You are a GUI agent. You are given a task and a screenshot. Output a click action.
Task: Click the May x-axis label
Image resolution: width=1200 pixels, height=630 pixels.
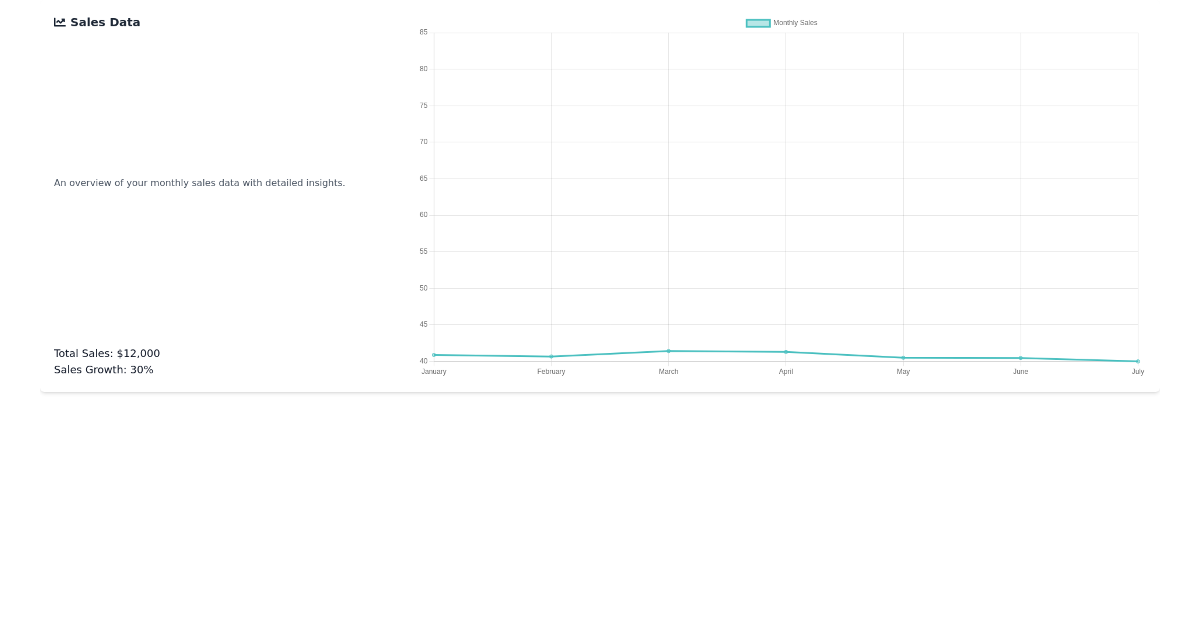tap(903, 372)
